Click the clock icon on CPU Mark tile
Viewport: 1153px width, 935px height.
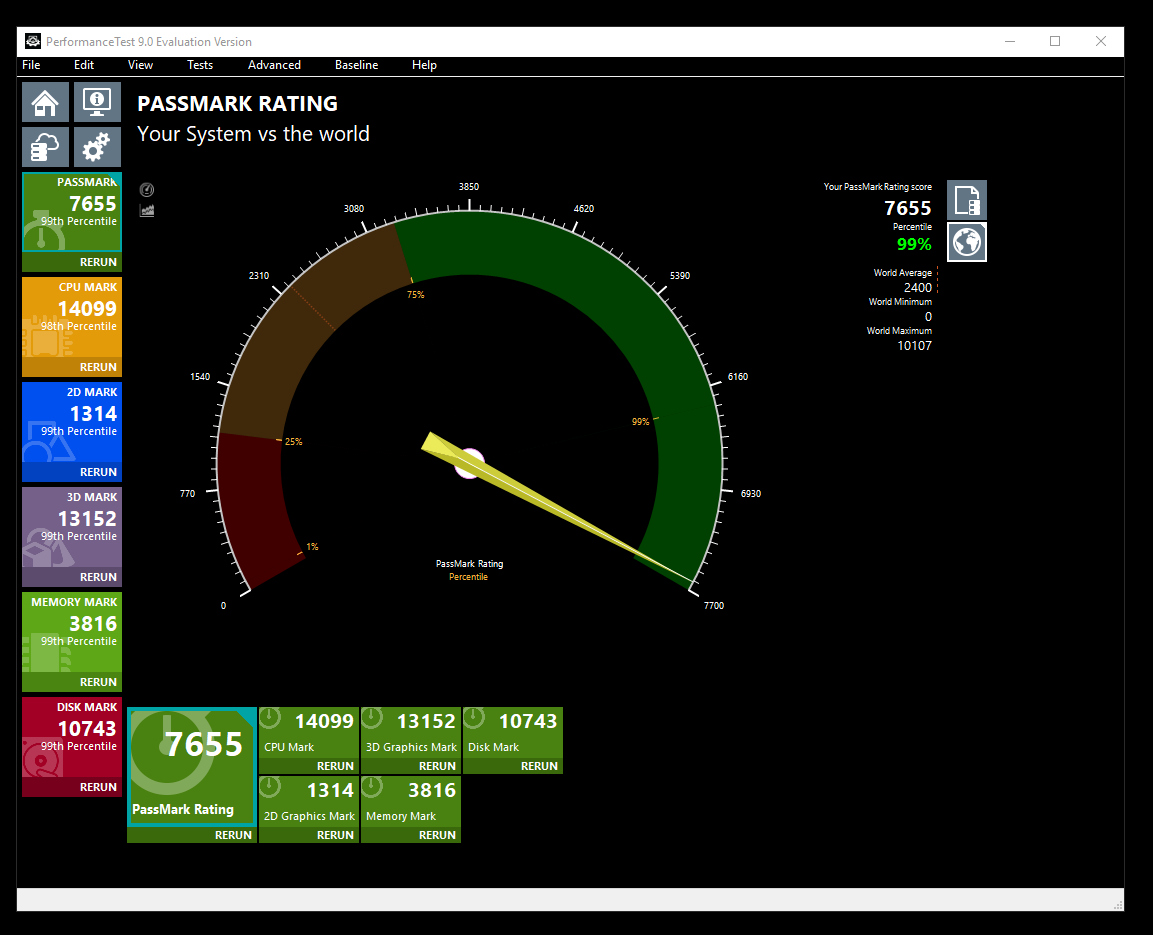[x=271, y=717]
